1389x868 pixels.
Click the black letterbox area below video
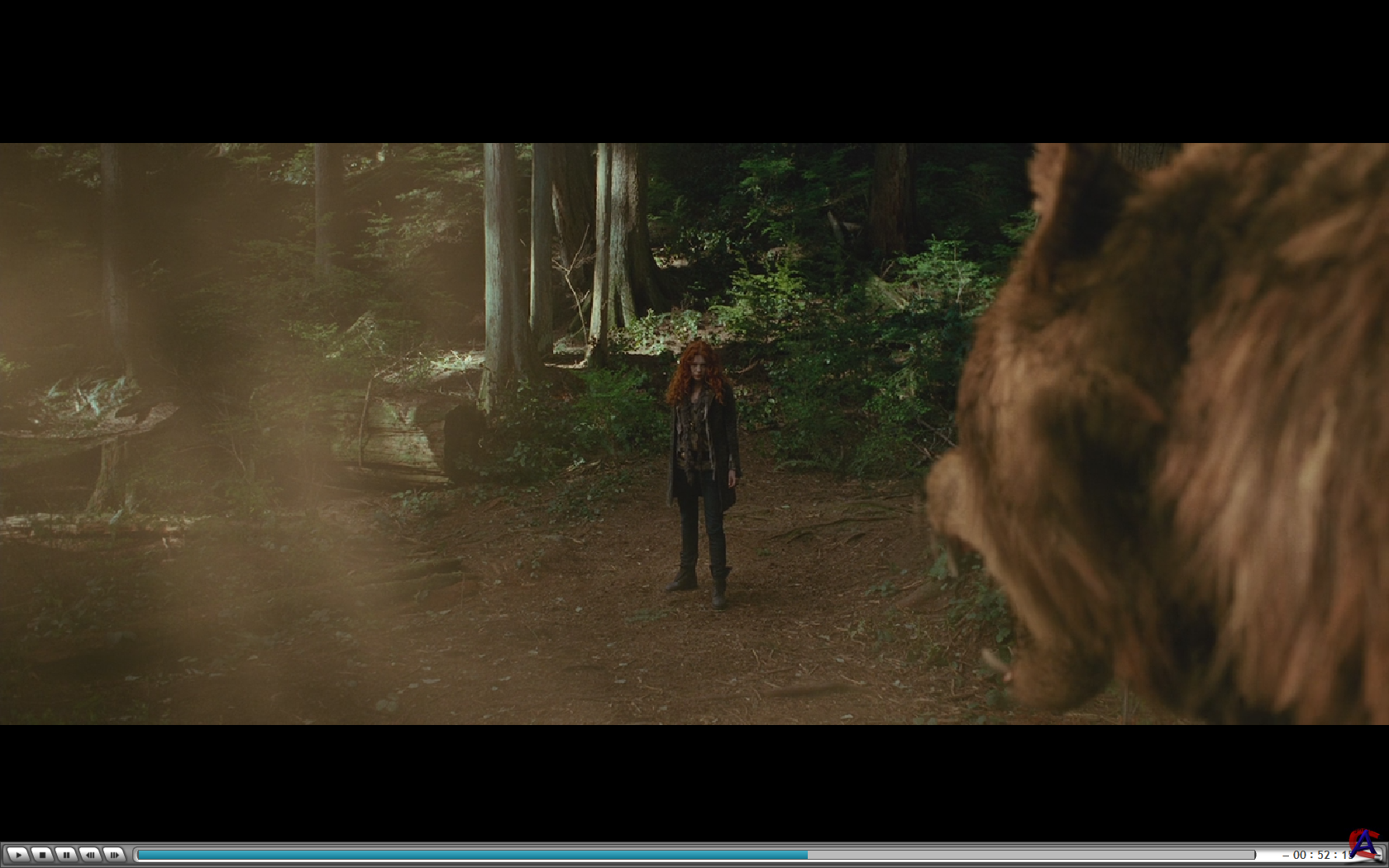coord(694,781)
